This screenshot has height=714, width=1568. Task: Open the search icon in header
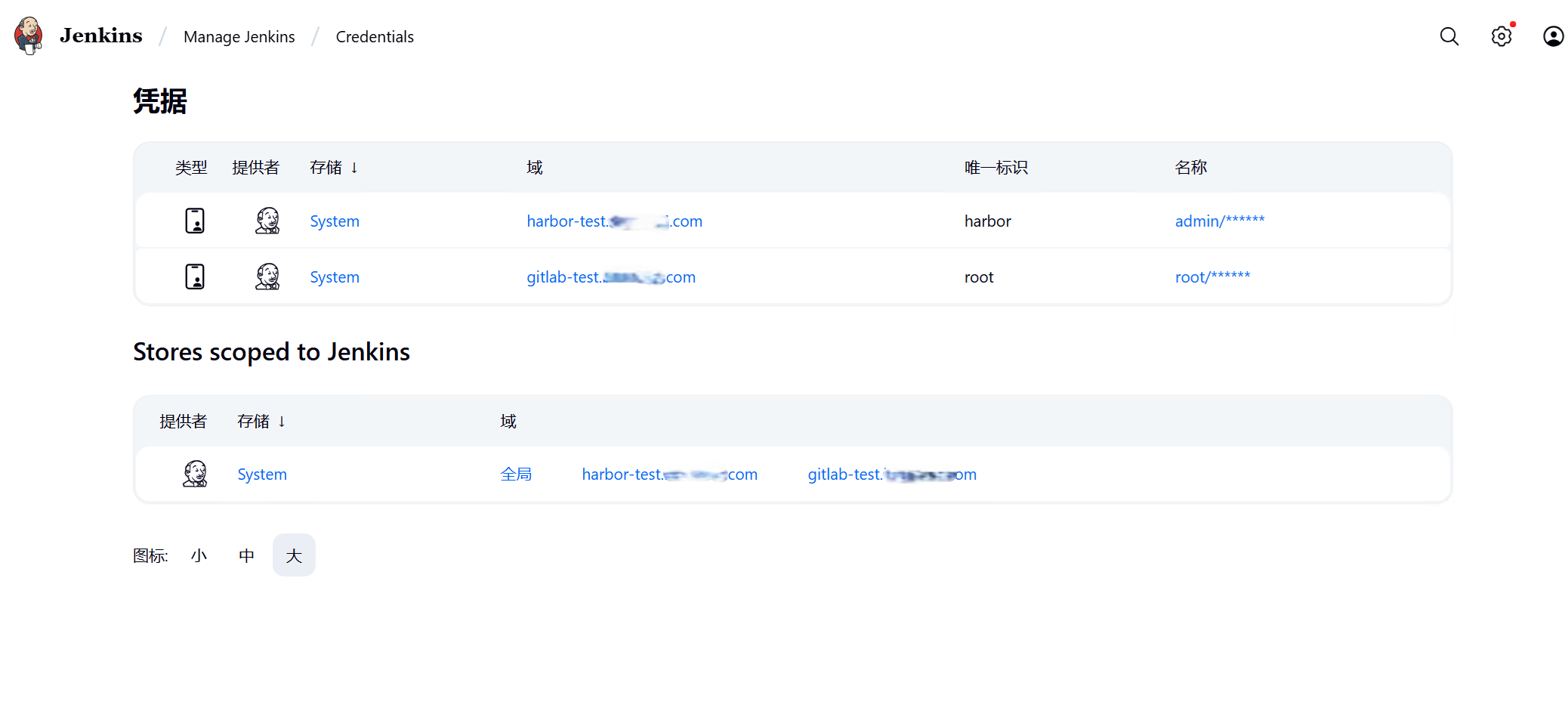pyautogui.click(x=1449, y=36)
